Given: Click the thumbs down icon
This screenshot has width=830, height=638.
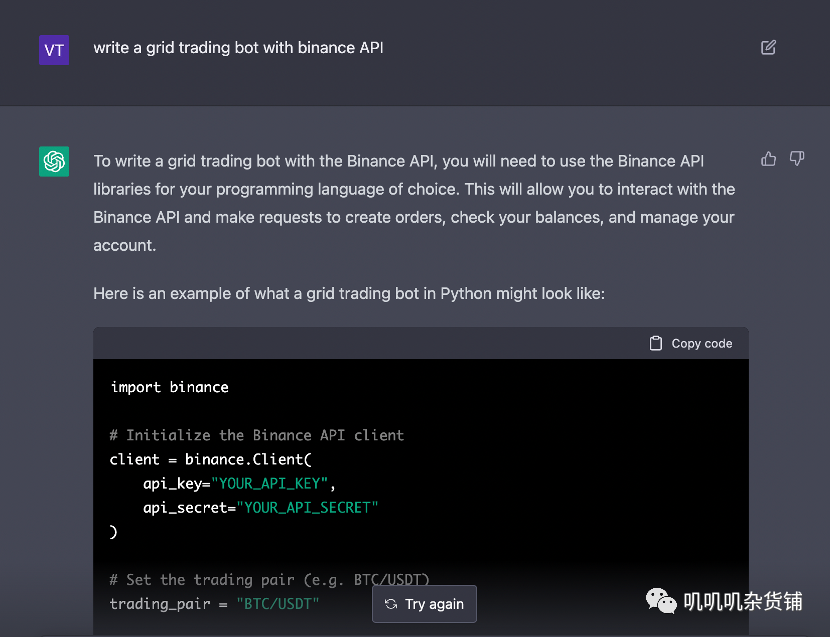Looking at the screenshot, I should pyautogui.click(x=797, y=159).
